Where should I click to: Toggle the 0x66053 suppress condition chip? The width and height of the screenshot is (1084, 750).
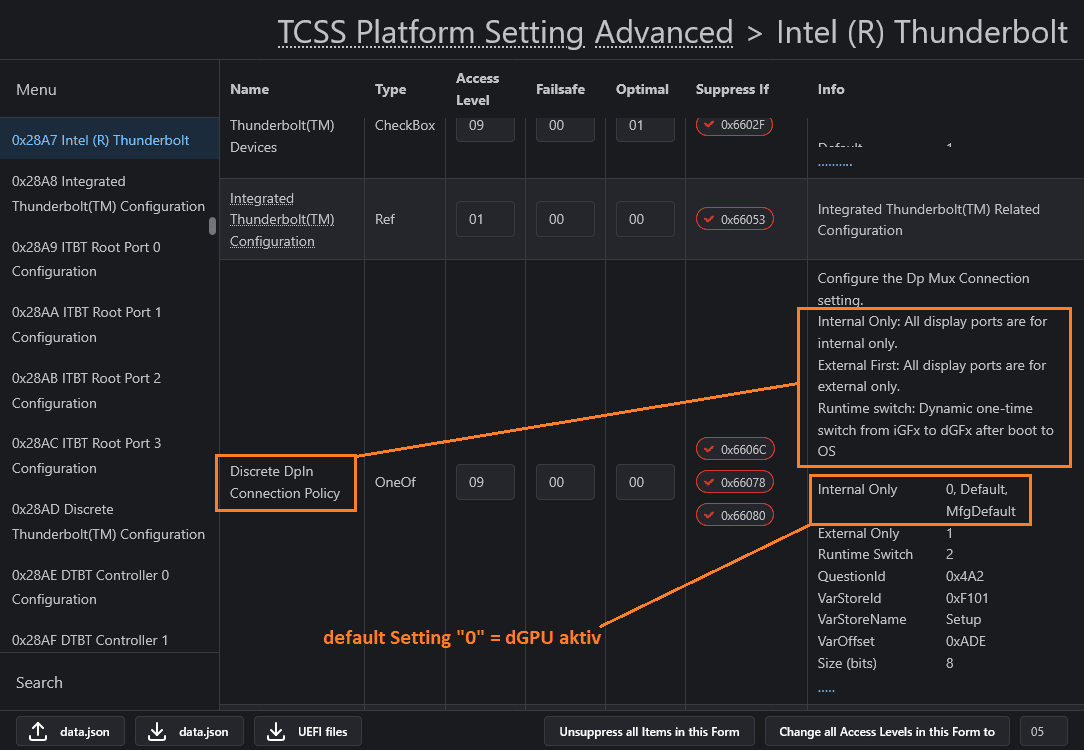[735, 219]
